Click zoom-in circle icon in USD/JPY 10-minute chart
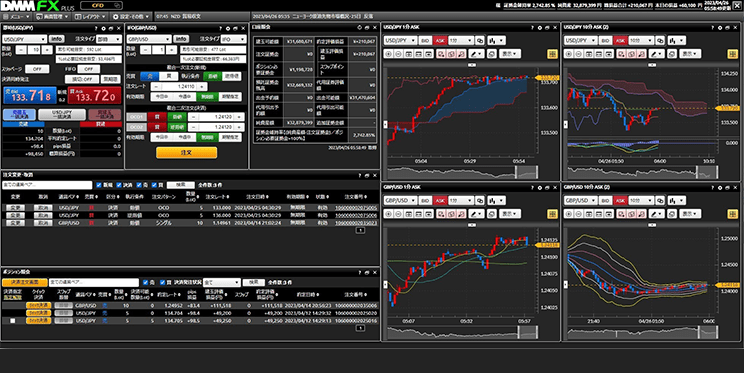Viewport: 744px width, 373px height. coord(569,54)
